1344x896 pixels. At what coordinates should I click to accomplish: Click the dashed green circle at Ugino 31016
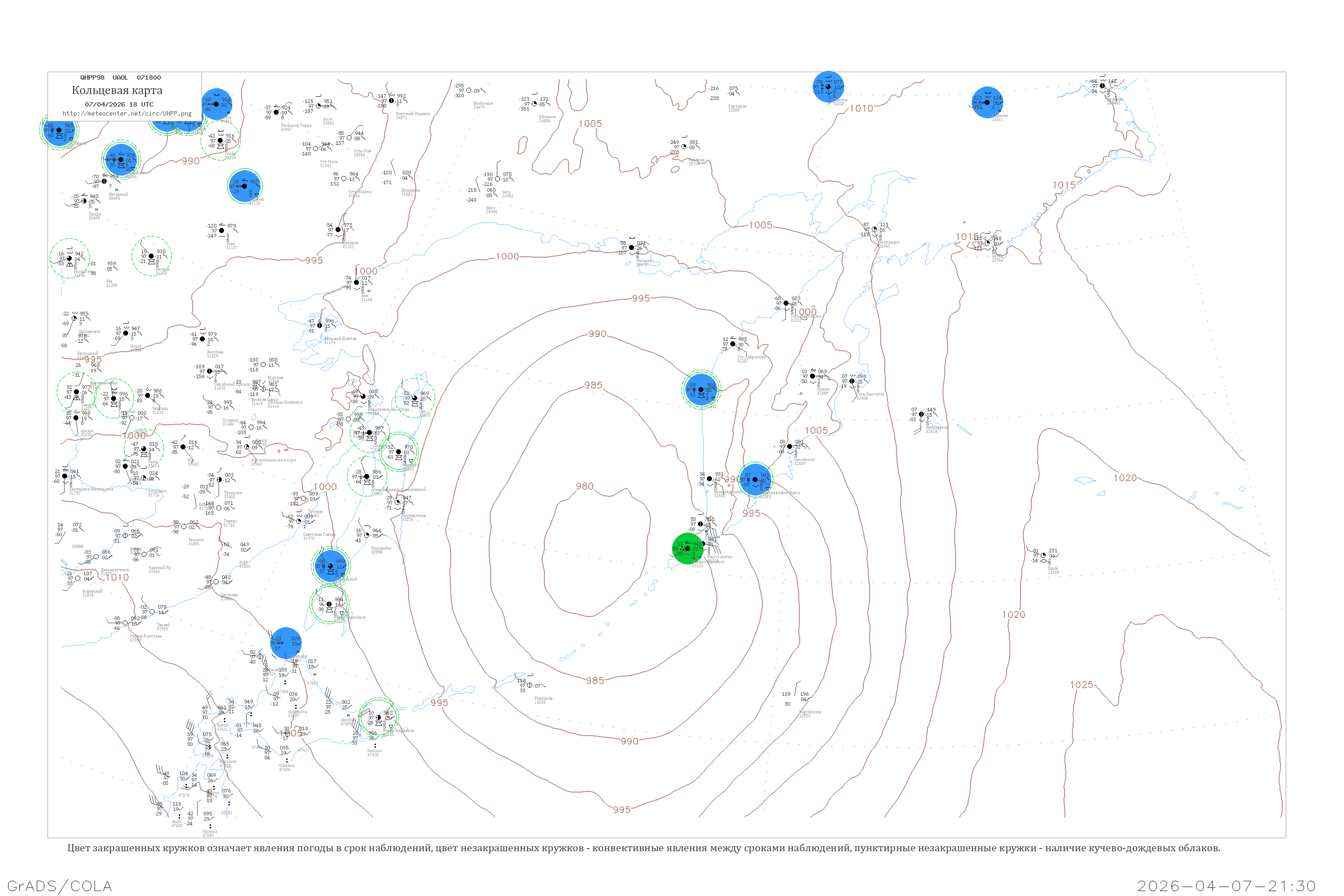tap(220, 141)
